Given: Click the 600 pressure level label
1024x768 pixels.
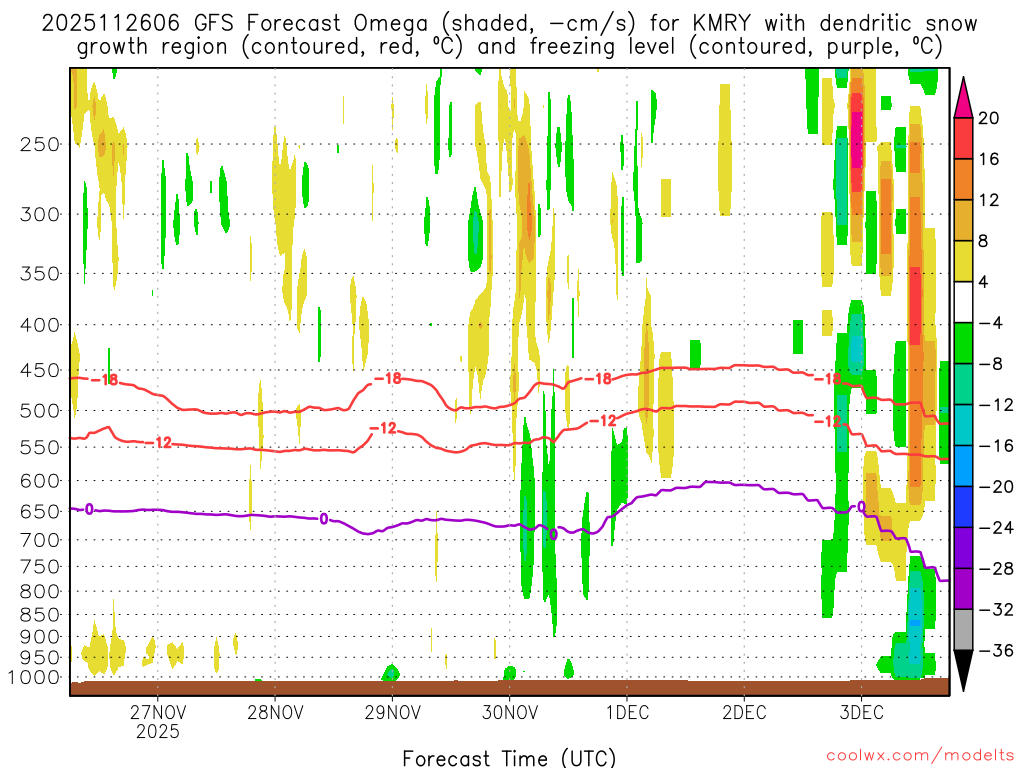Looking at the screenshot, I should point(40,481).
